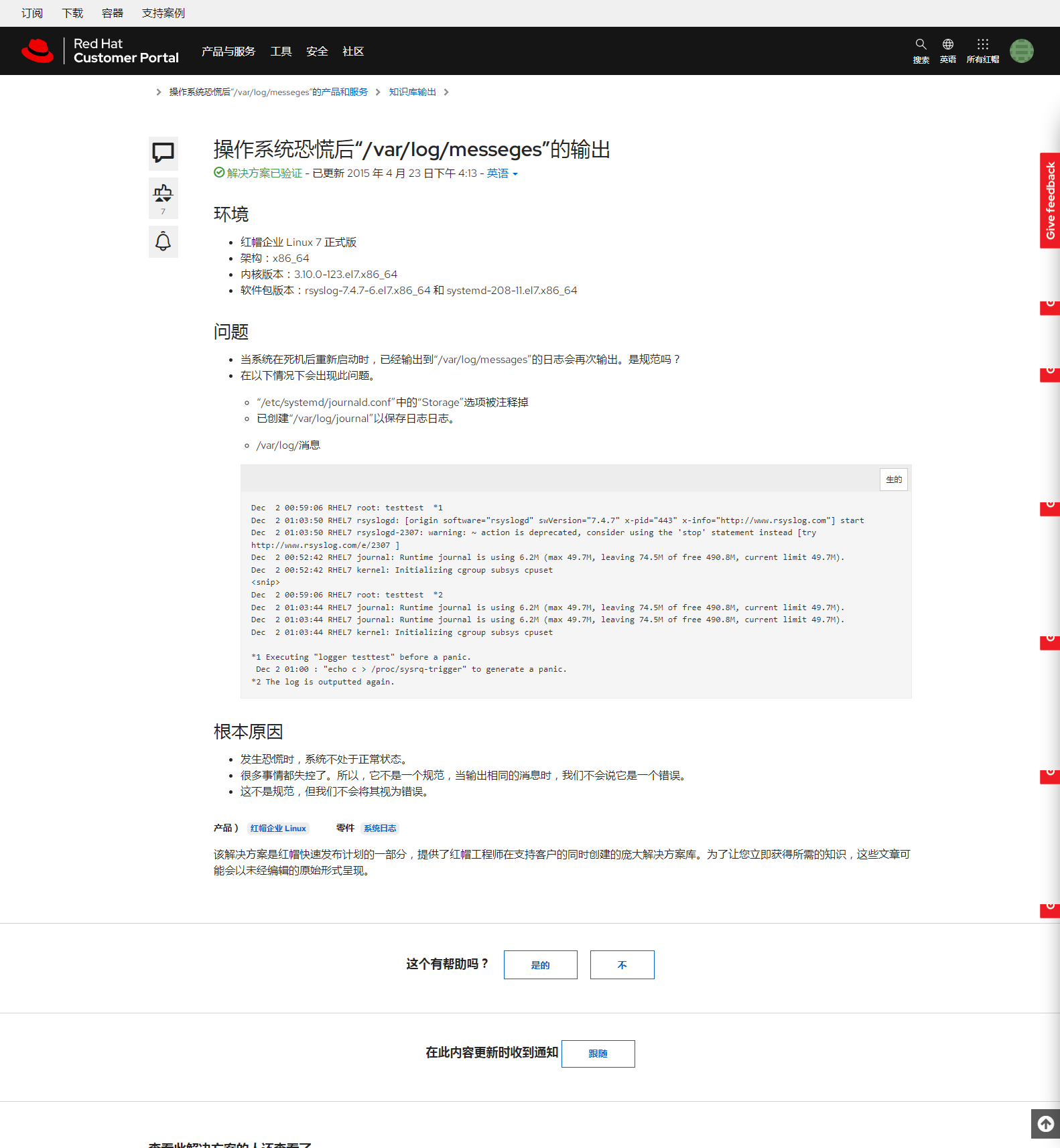Open the comments speech bubble icon
This screenshot has height=1148, width=1060.
tap(163, 153)
